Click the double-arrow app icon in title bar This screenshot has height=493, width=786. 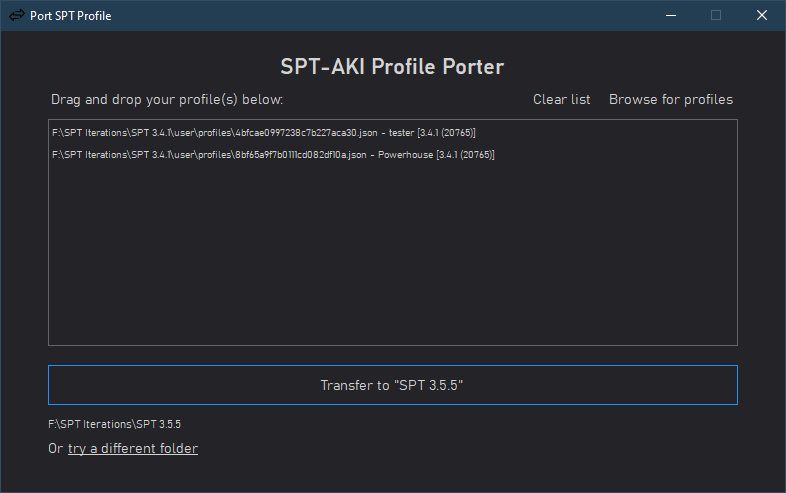pos(17,15)
